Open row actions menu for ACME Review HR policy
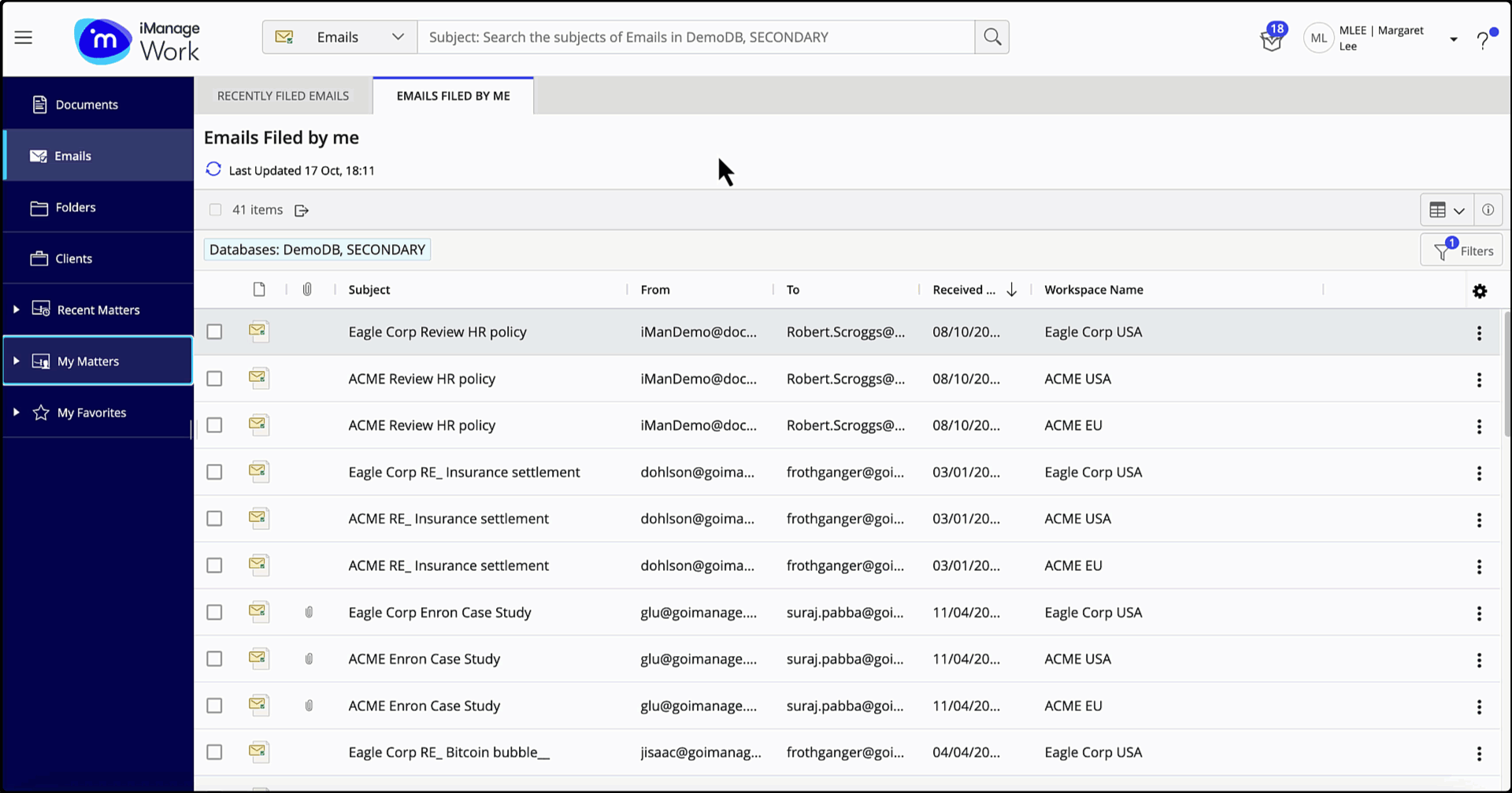 click(1479, 380)
